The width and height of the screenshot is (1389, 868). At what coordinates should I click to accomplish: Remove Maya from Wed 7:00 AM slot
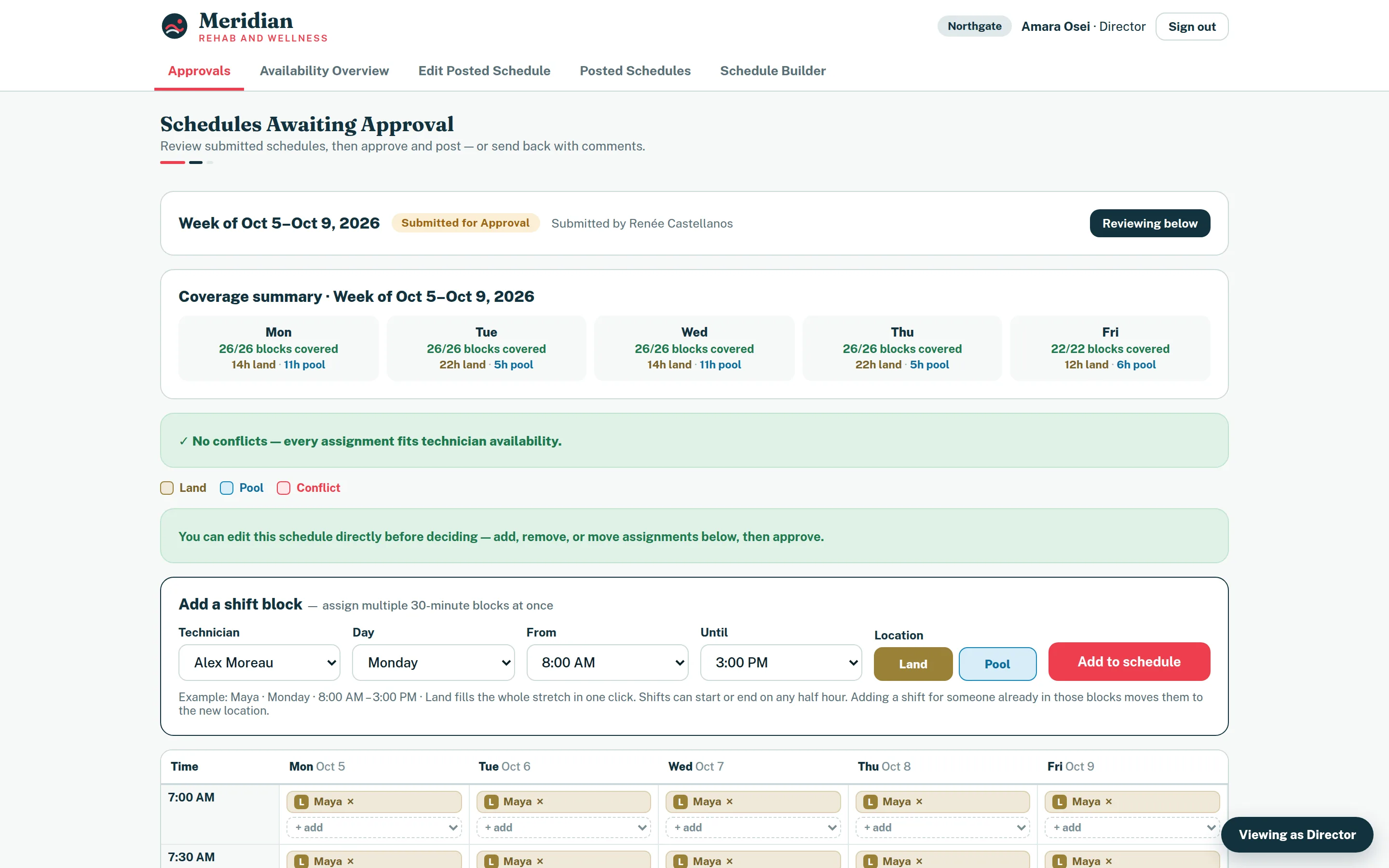[729, 801]
